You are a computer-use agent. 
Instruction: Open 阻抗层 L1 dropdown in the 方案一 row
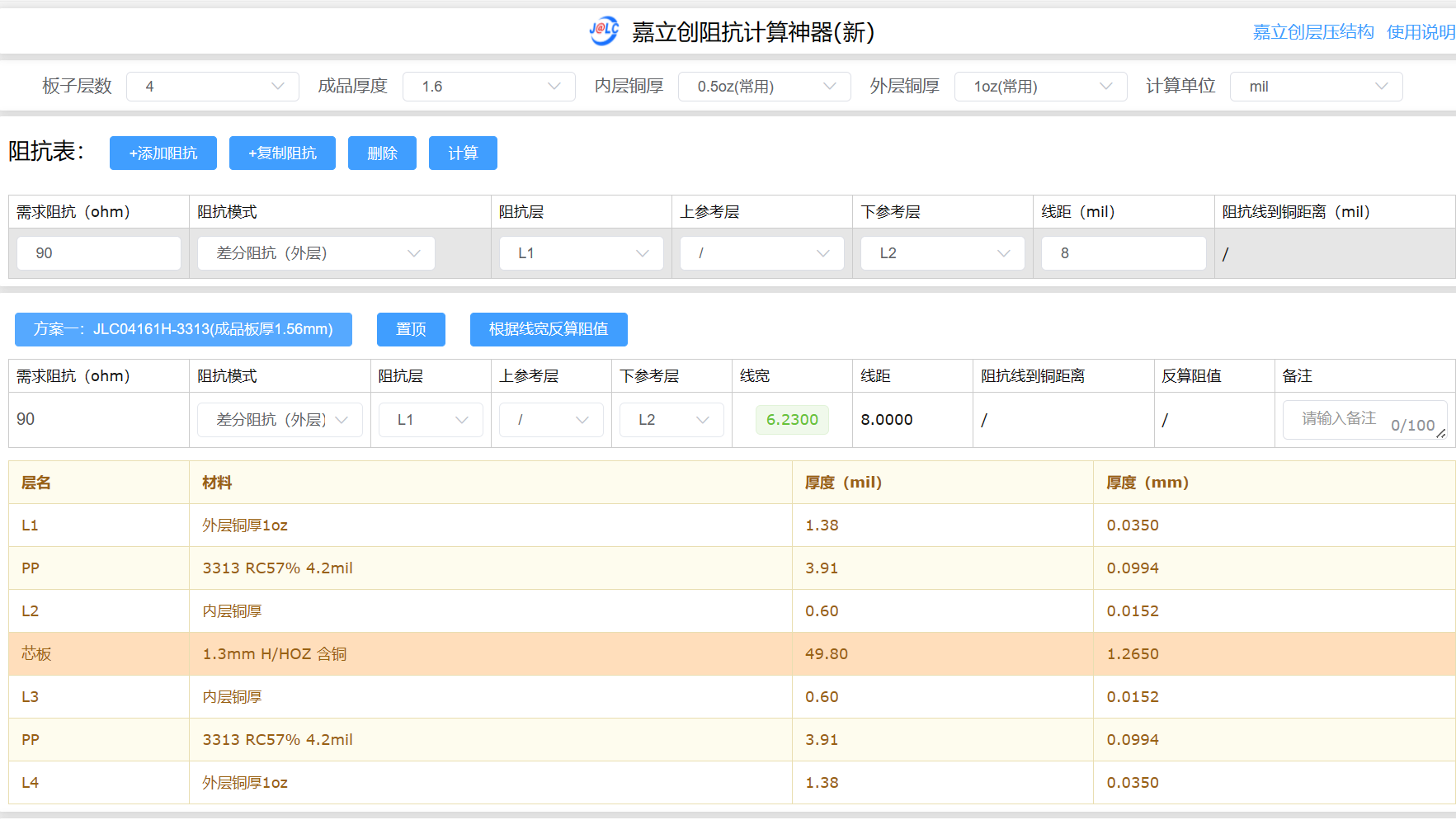431,420
